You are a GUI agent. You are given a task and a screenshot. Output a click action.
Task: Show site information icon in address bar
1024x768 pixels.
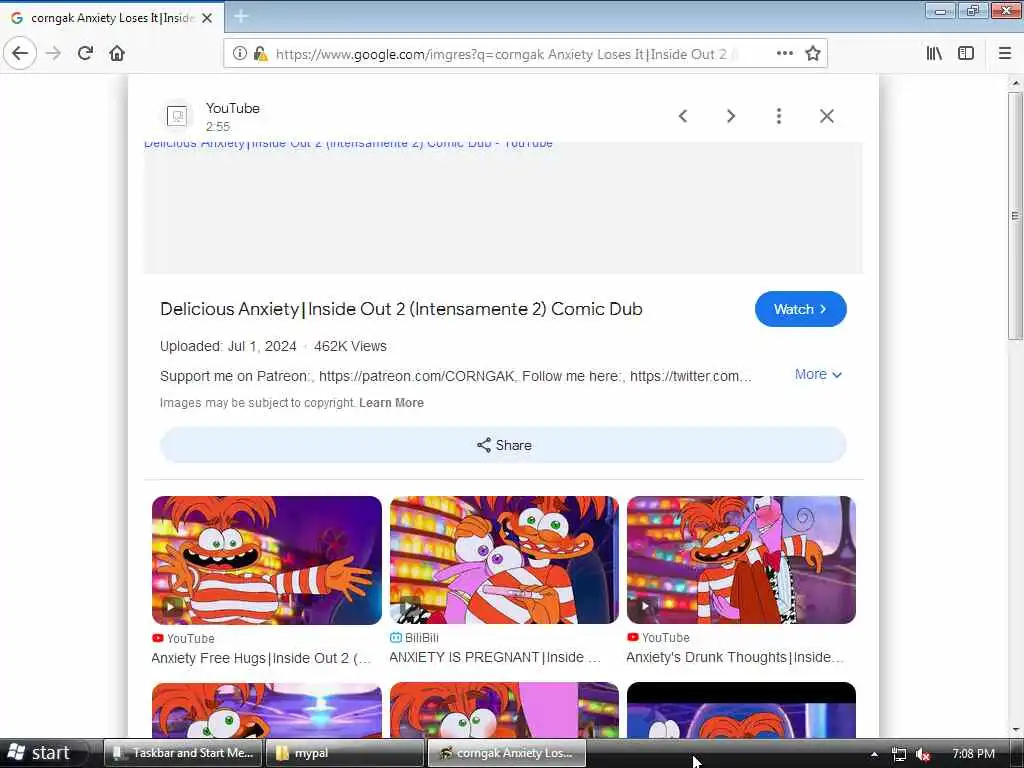[240, 54]
